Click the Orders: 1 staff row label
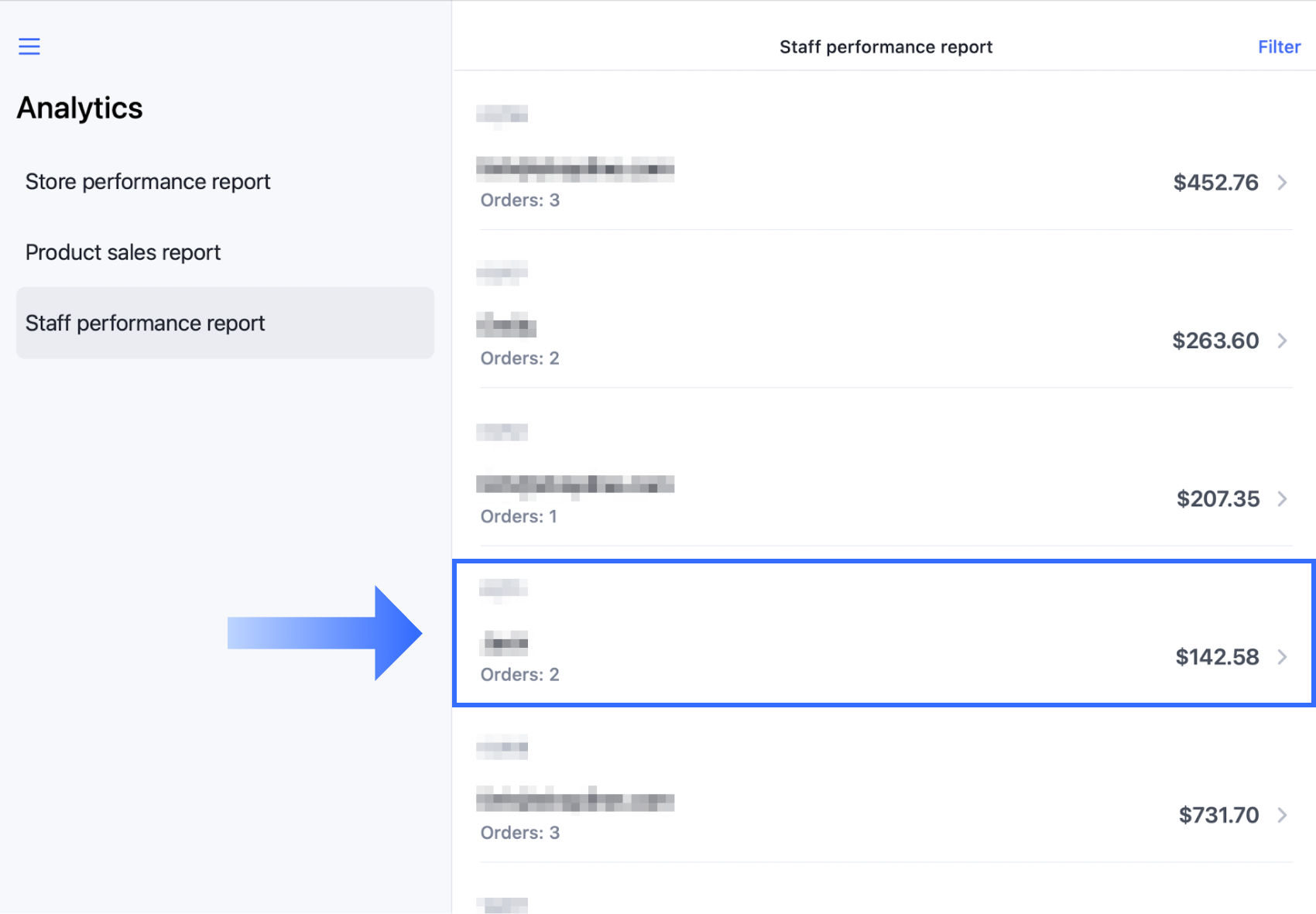 [519, 516]
